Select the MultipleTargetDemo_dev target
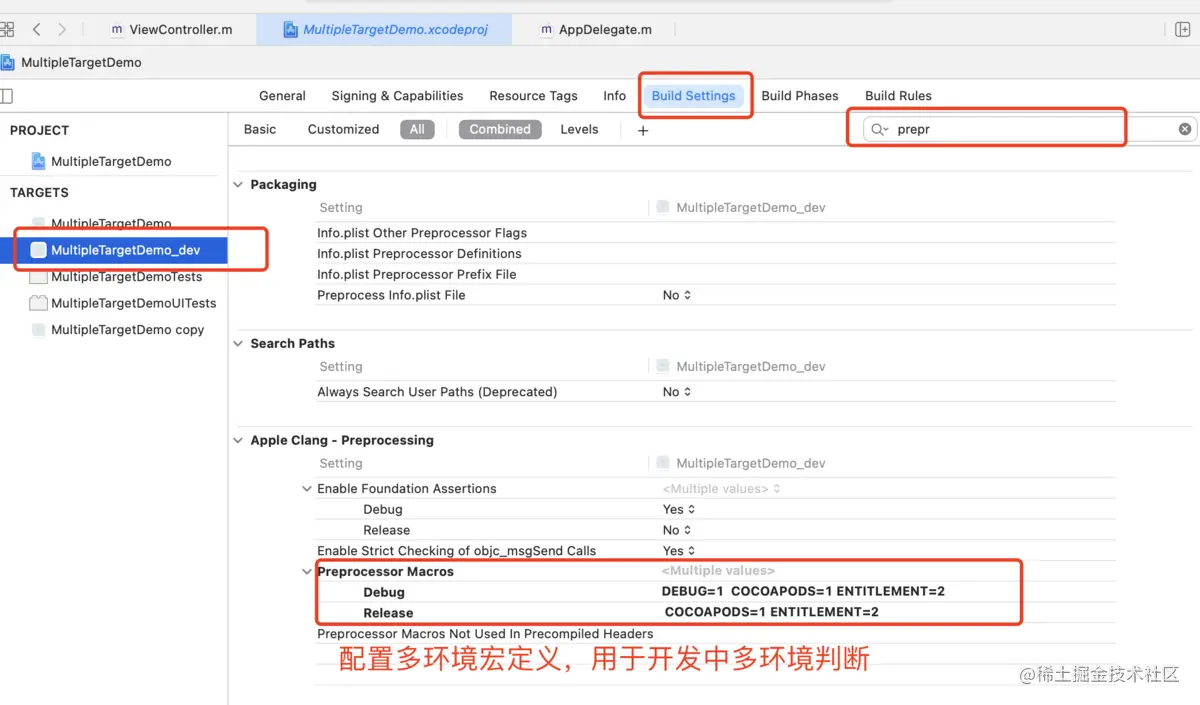1200x705 pixels. point(114,250)
